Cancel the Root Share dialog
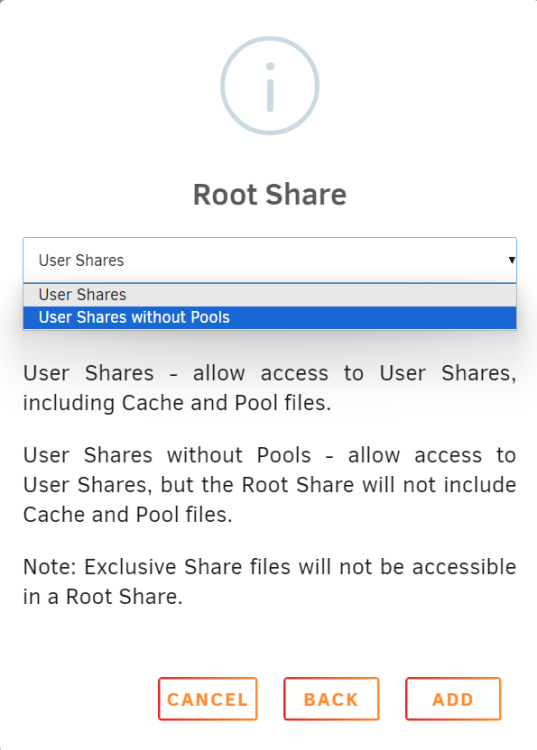 pos(208,699)
